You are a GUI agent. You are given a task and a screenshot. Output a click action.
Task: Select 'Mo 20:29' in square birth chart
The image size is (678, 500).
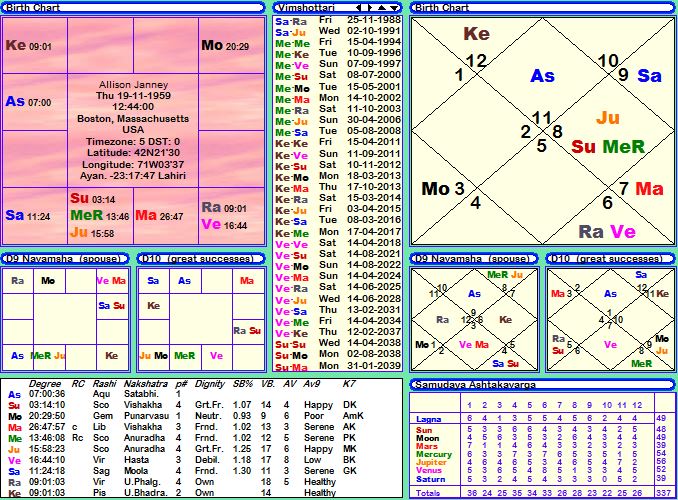tap(225, 45)
